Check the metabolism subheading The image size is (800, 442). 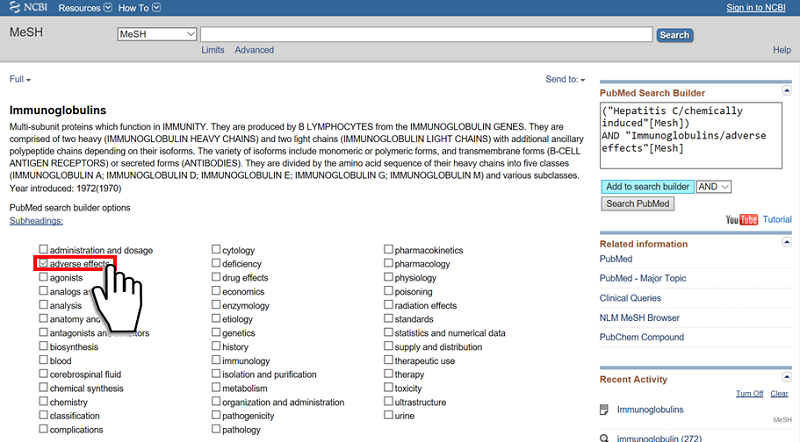[x=216, y=387]
